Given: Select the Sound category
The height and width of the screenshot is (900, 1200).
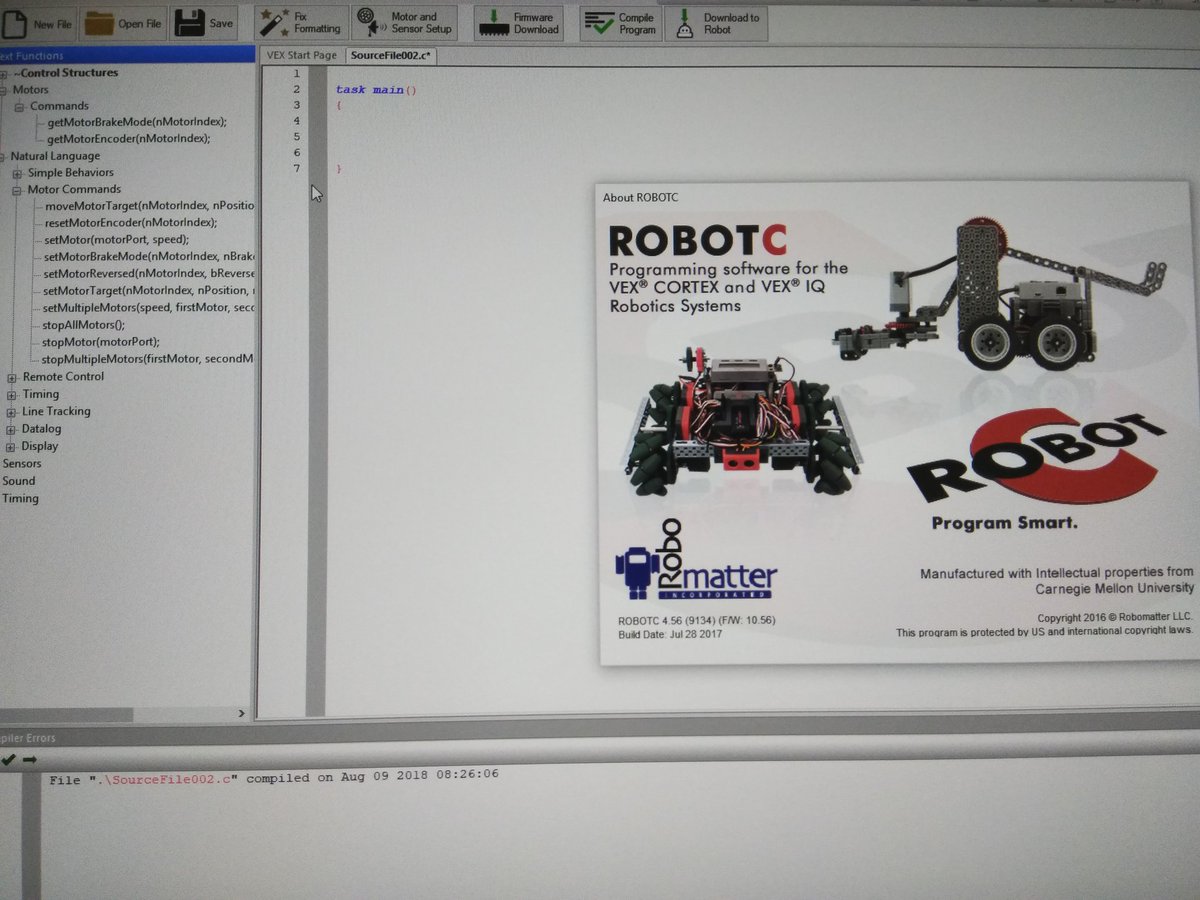Looking at the screenshot, I should tap(19, 481).
